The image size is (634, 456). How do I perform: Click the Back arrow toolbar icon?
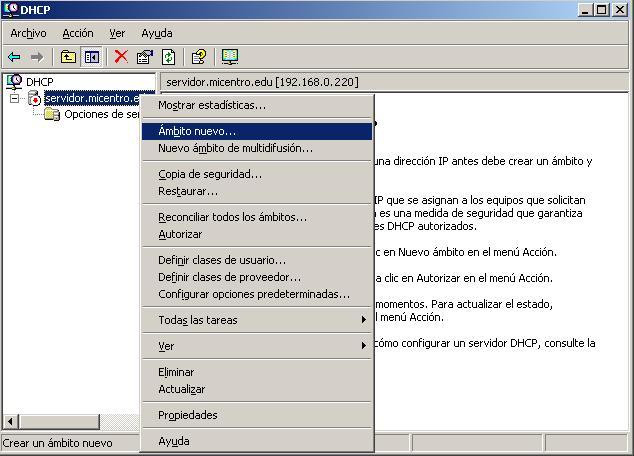(14, 57)
